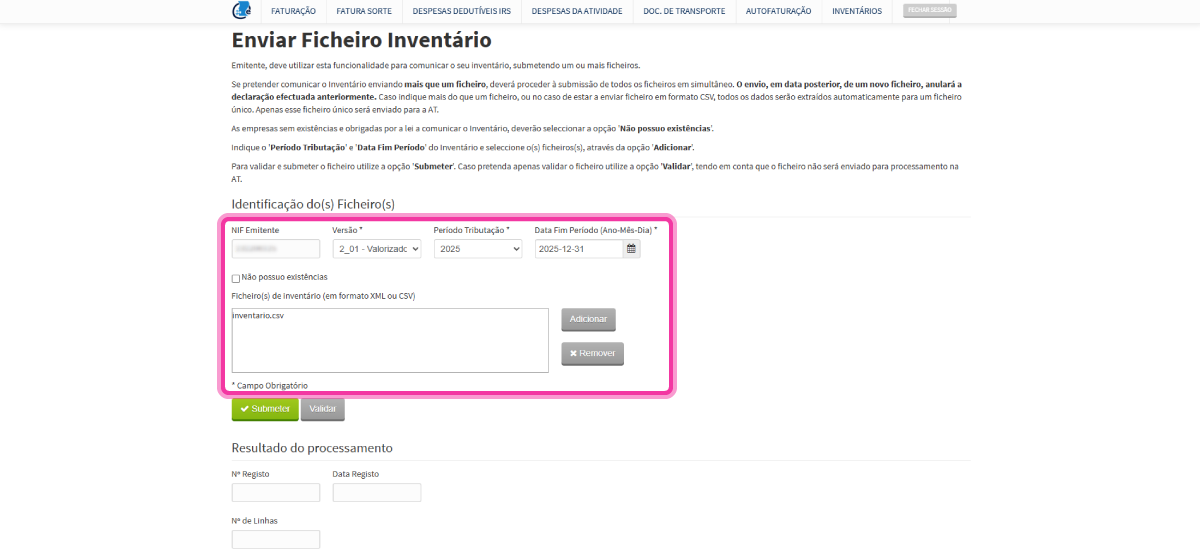The width and height of the screenshot is (1200, 559).
Task: Click the Data Registo field
Action: [x=377, y=492]
